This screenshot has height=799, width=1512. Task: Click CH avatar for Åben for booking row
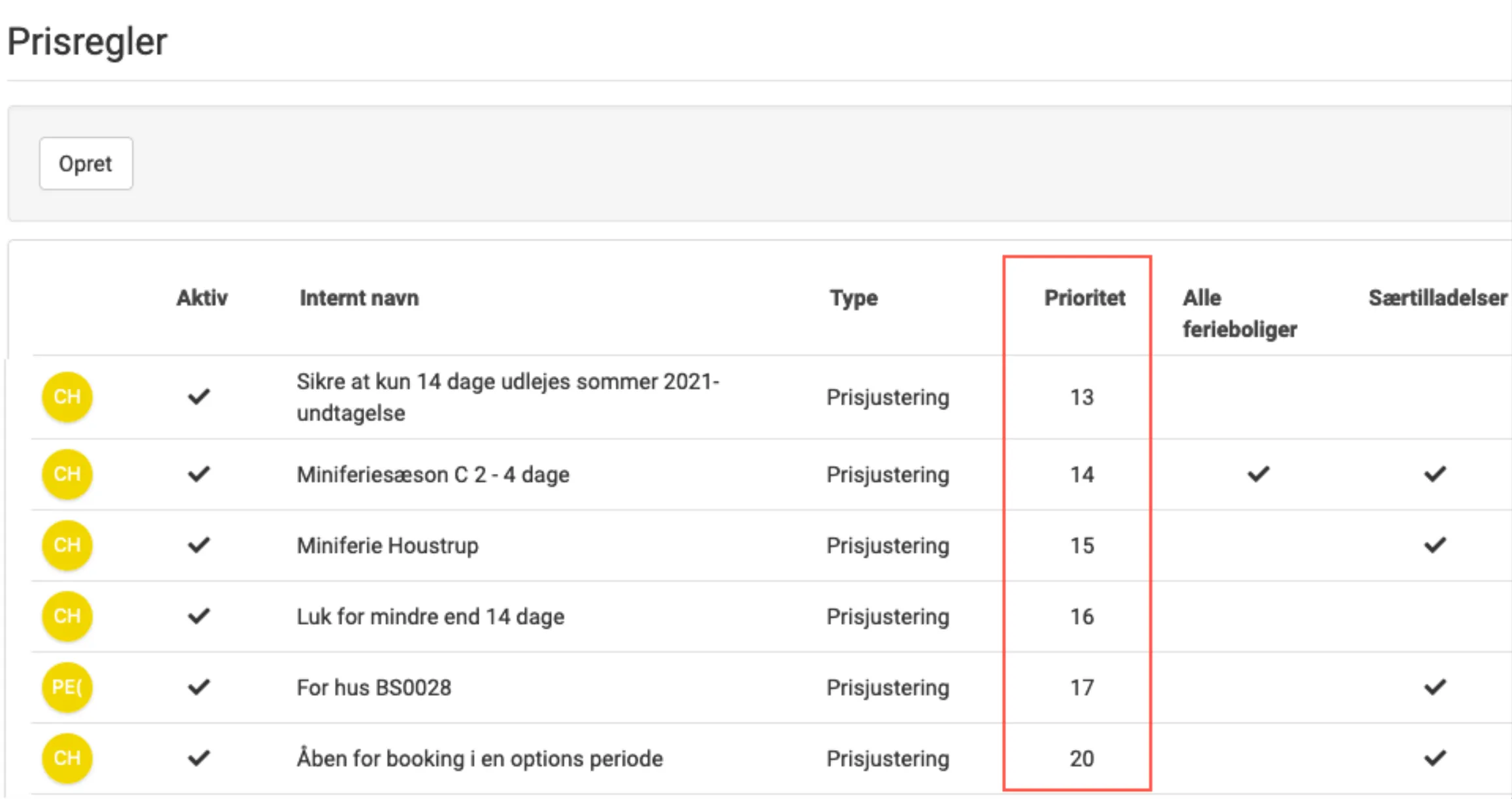click(67, 758)
